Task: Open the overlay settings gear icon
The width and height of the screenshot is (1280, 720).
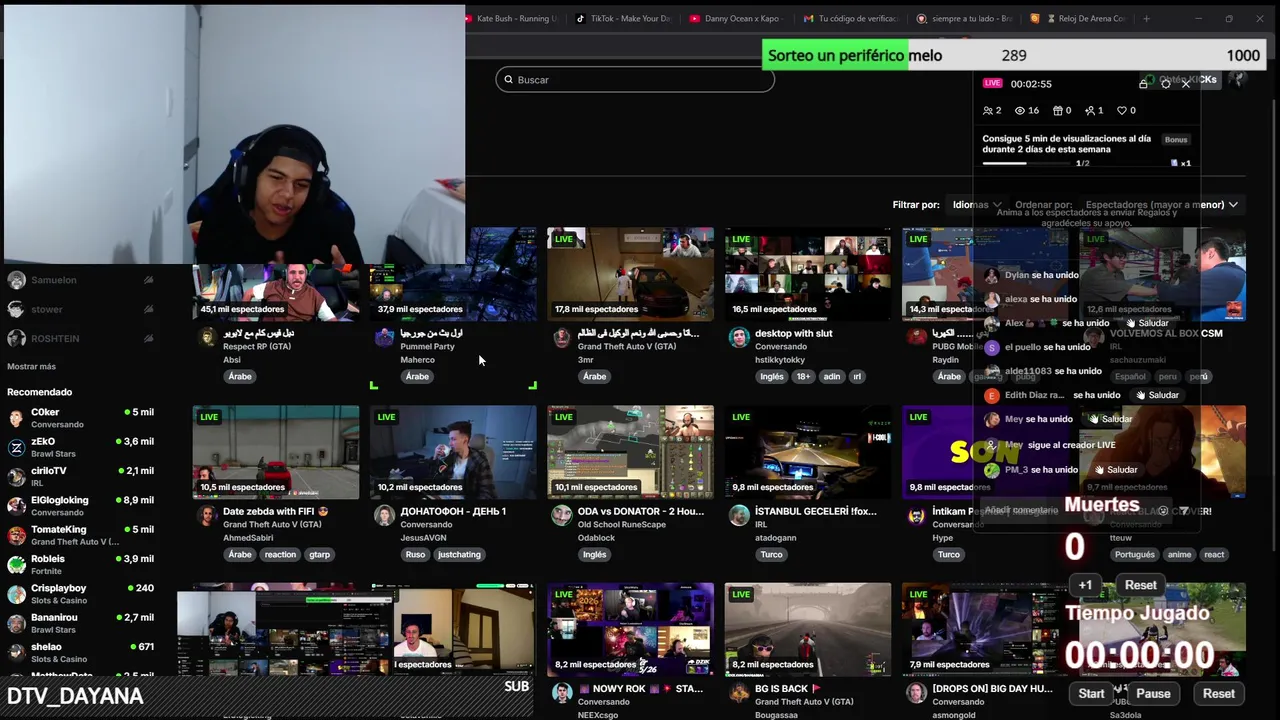Action: coord(1165,84)
